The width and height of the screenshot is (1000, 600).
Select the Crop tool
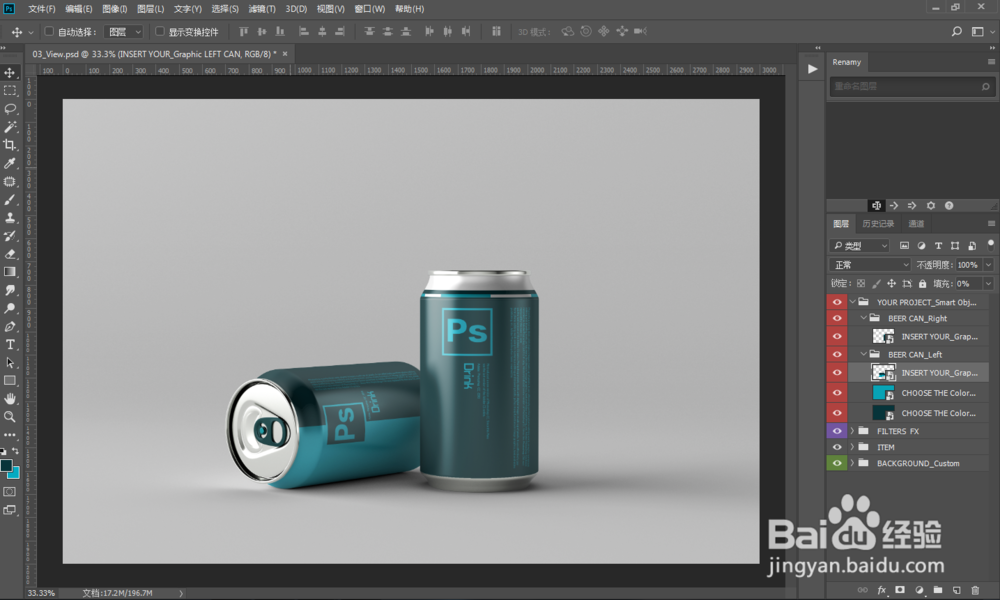coord(10,145)
